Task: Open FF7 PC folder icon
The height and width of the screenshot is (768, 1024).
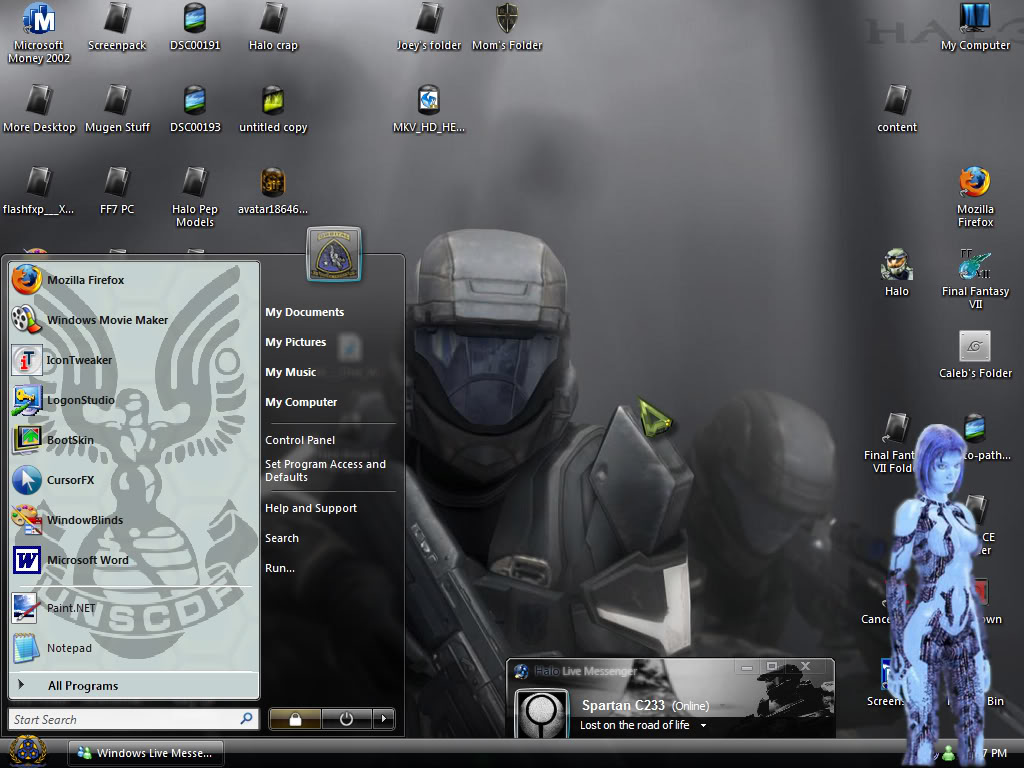Action: pos(117,191)
